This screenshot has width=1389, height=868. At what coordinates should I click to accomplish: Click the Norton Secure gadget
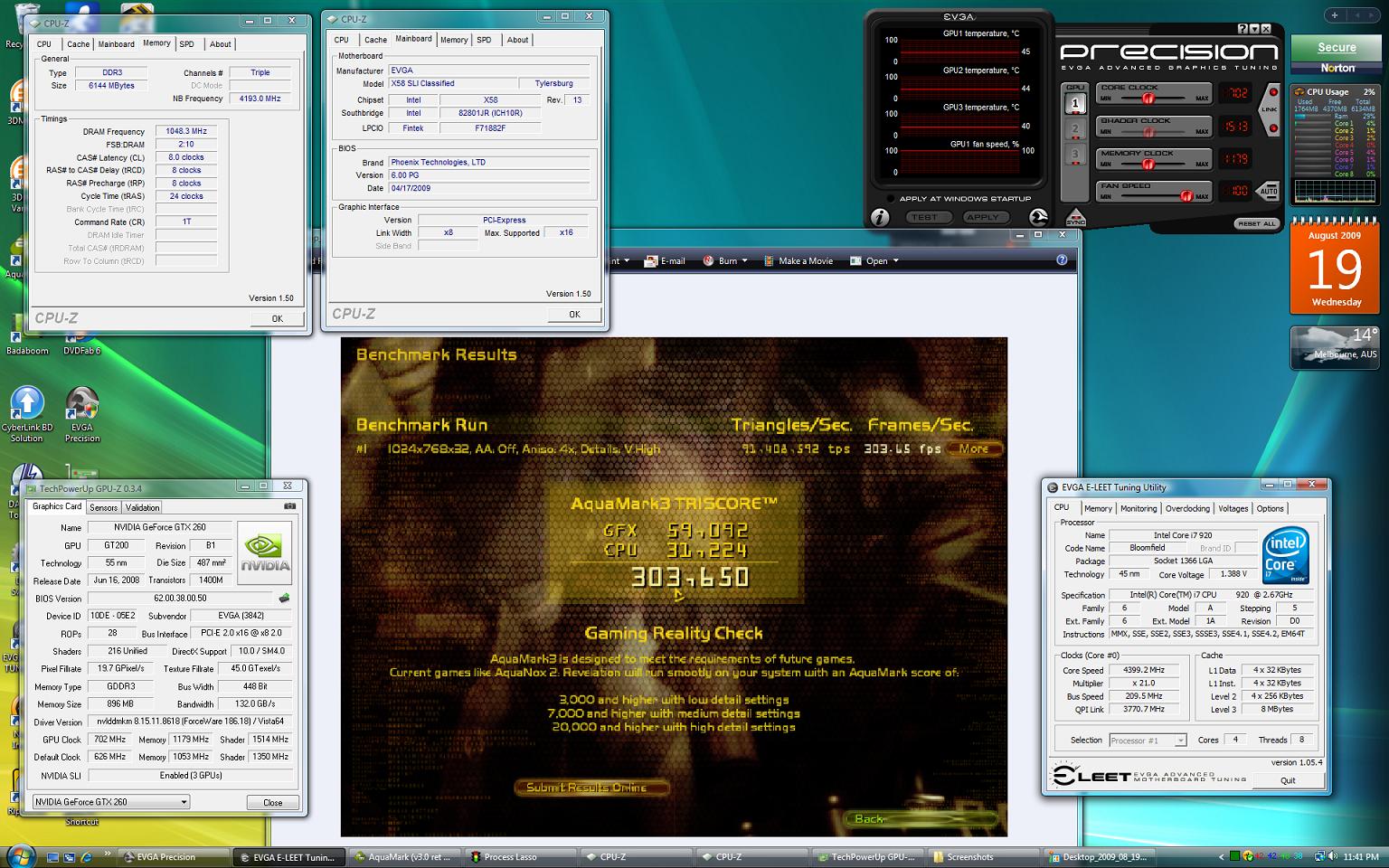coord(1336,56)
